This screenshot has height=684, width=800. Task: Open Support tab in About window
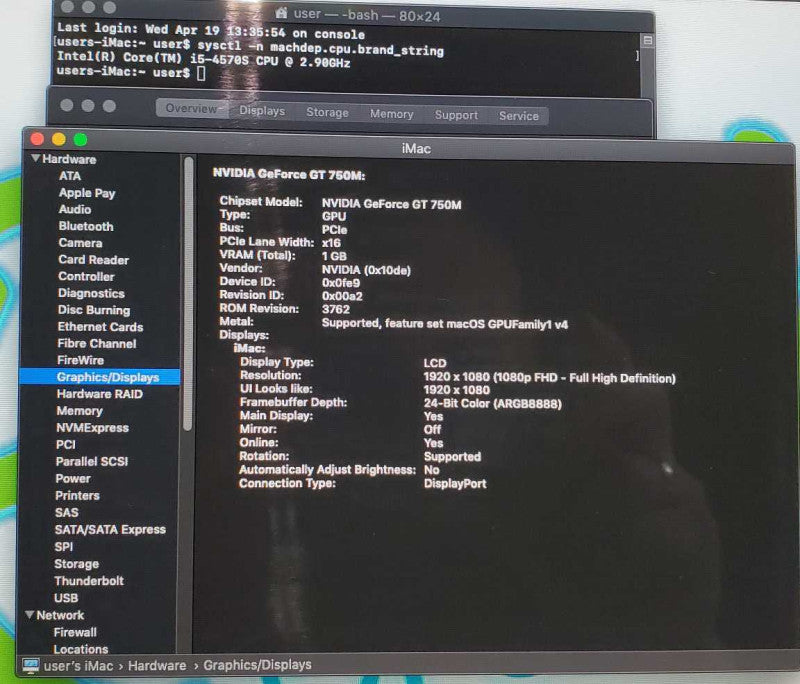coord(457,115)
